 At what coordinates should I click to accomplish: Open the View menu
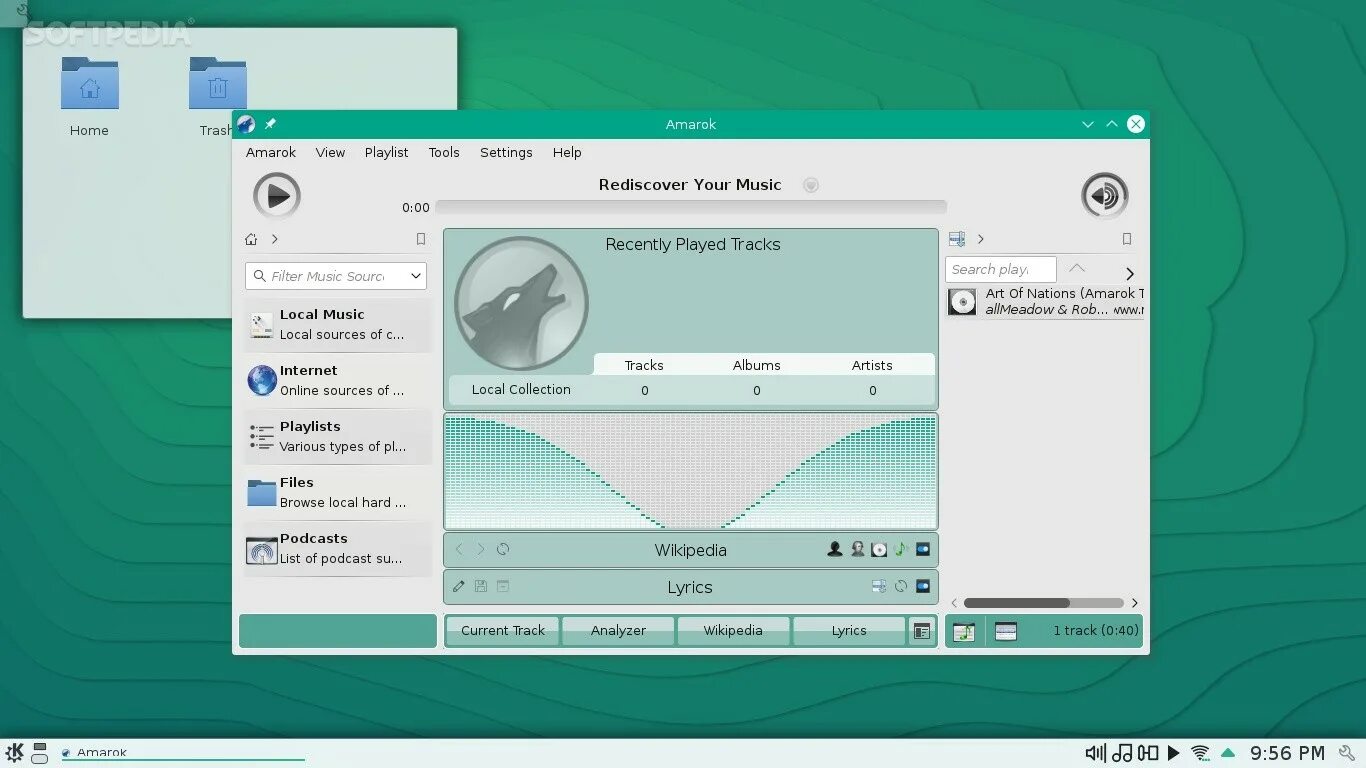point(330,152)
